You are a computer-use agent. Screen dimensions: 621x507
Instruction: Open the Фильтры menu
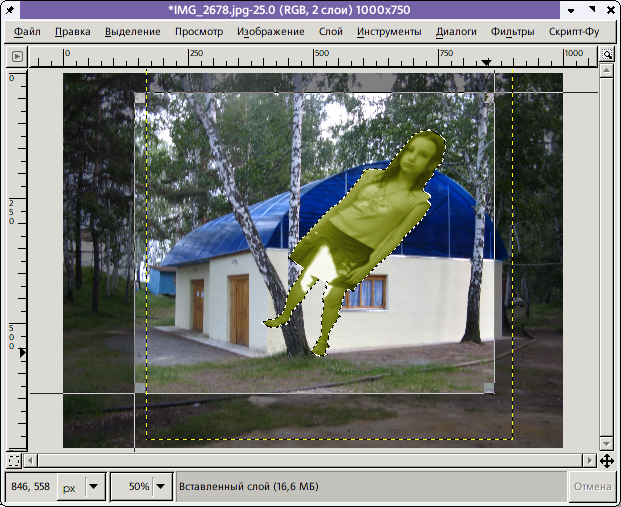click(x=513, y=32)
